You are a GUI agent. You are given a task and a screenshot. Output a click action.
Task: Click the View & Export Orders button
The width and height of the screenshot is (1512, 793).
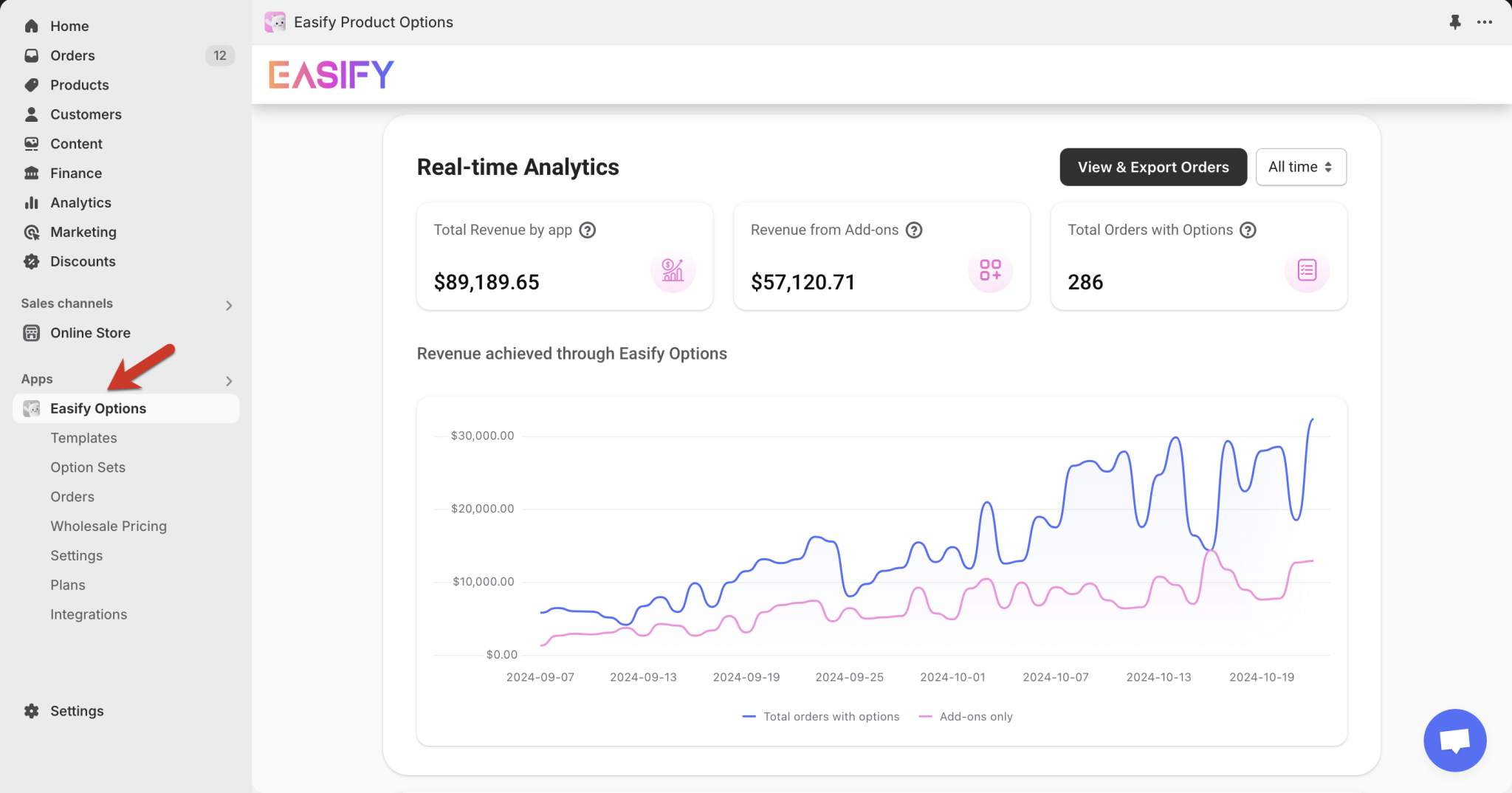pyautogui.click(x=1152, y=167)
